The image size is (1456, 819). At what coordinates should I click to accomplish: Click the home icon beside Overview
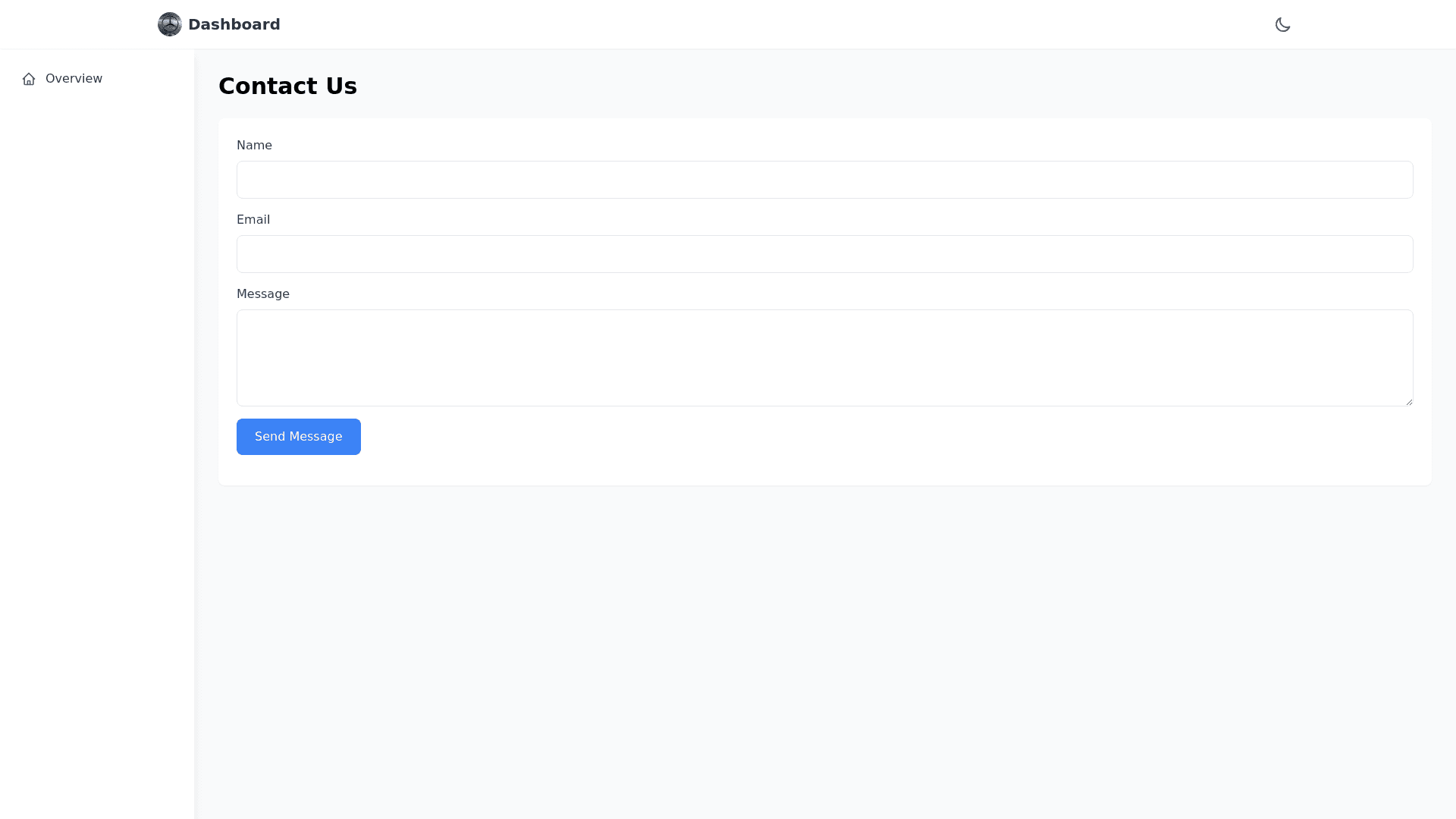coord(29,79)
